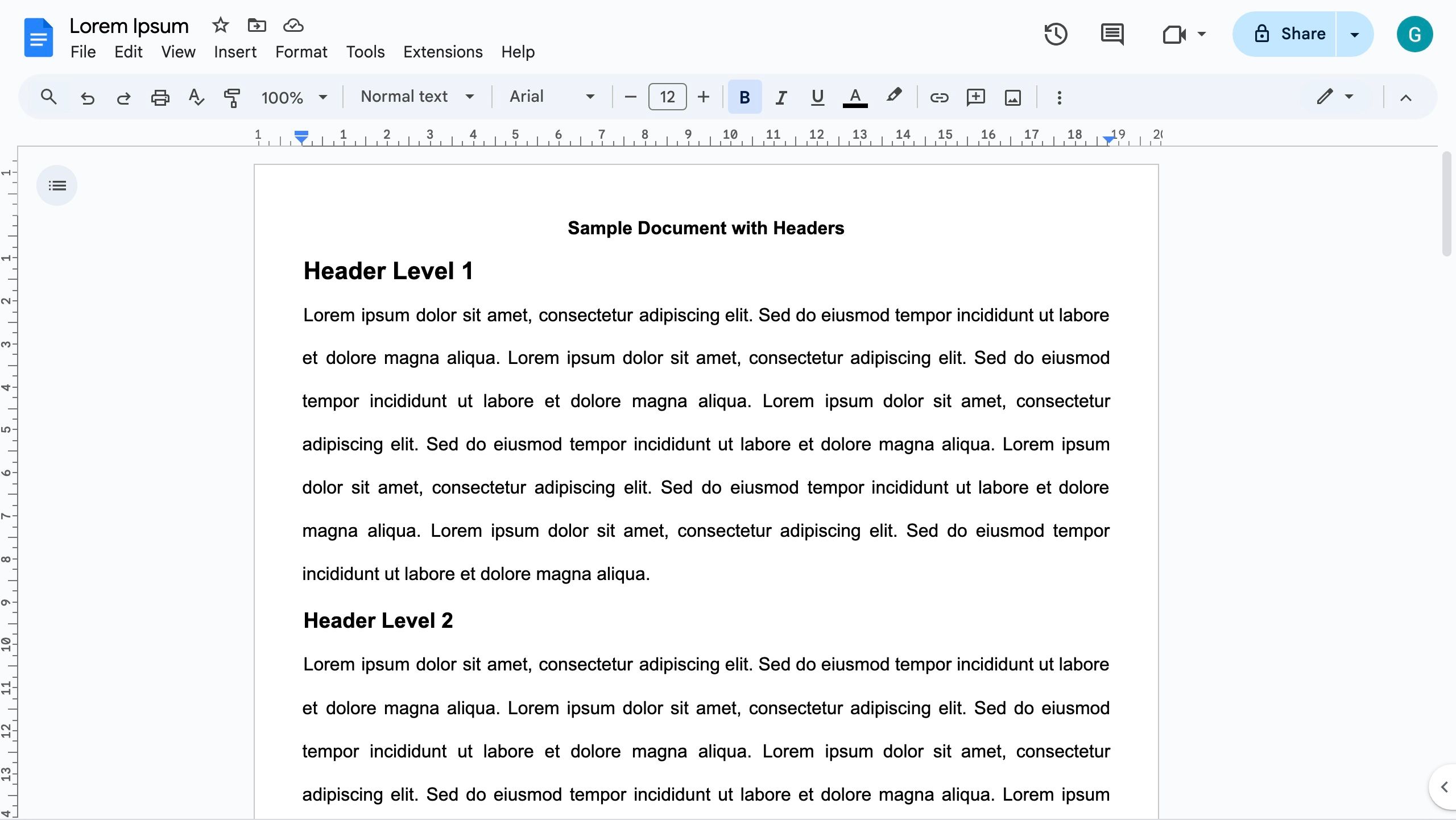Screen dimensions: 1456x820
Task: Insert a link
Action: pyautogui.click(x=939, y=97)
